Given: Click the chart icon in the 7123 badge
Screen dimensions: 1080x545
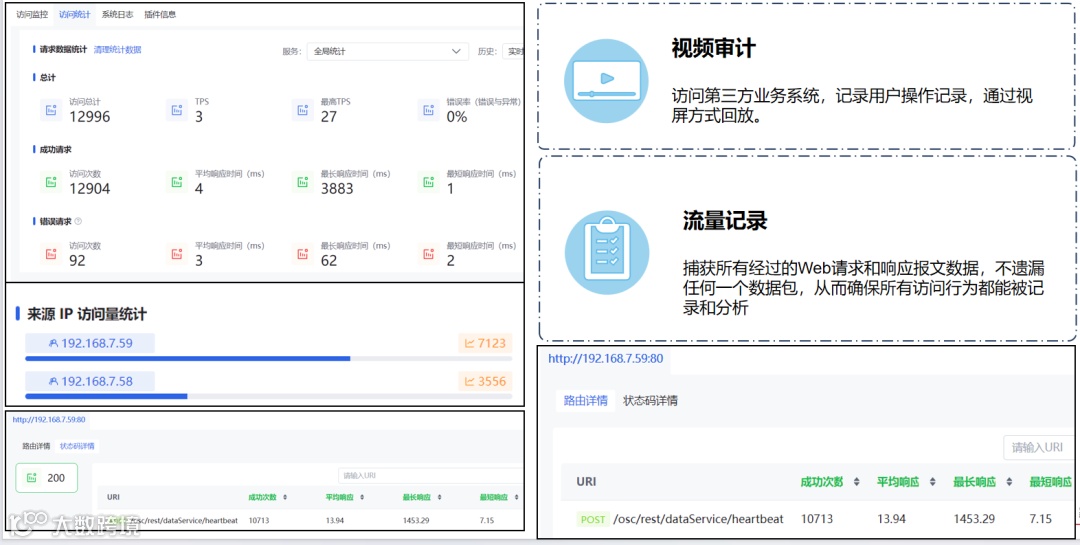Looking at the screenshot, I should (x=470, y=343).
